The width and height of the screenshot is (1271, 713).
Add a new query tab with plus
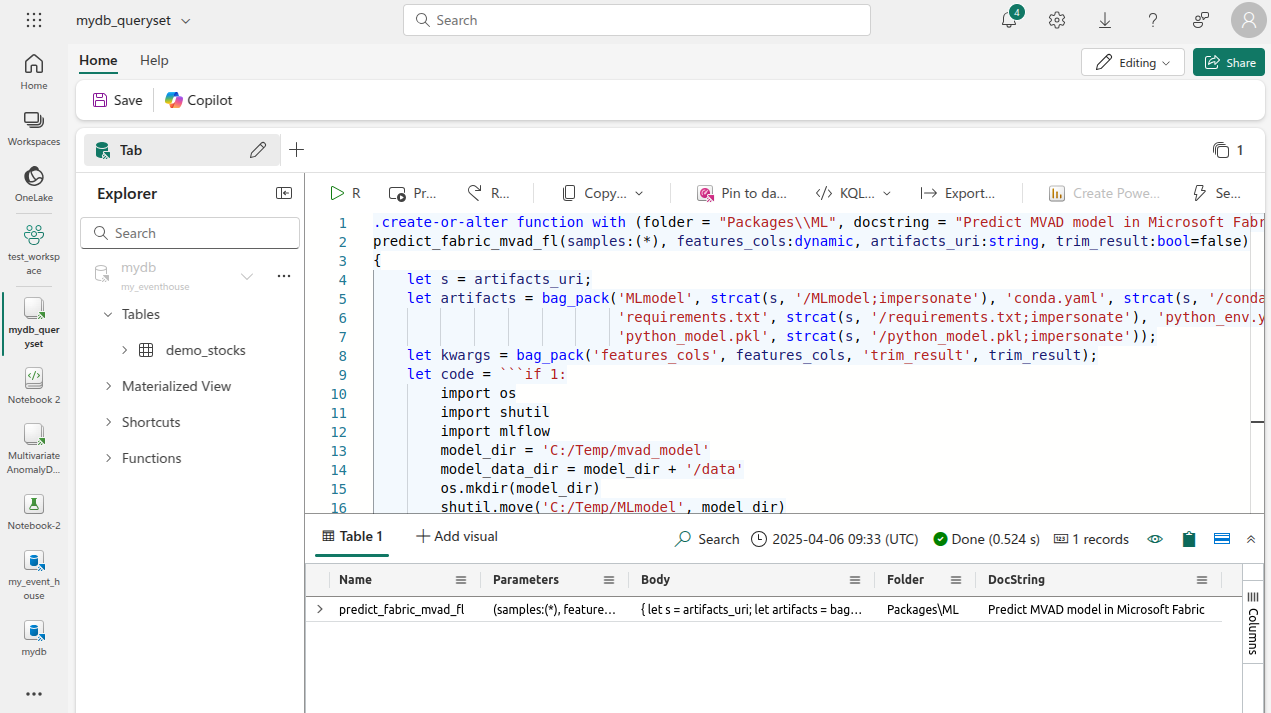(296, 150)
